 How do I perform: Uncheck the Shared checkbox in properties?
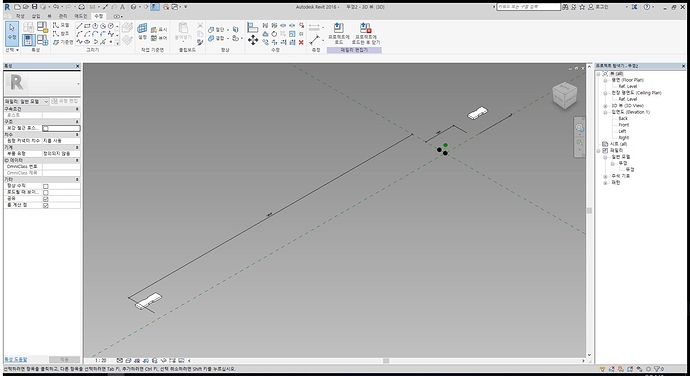coord(46,199)
